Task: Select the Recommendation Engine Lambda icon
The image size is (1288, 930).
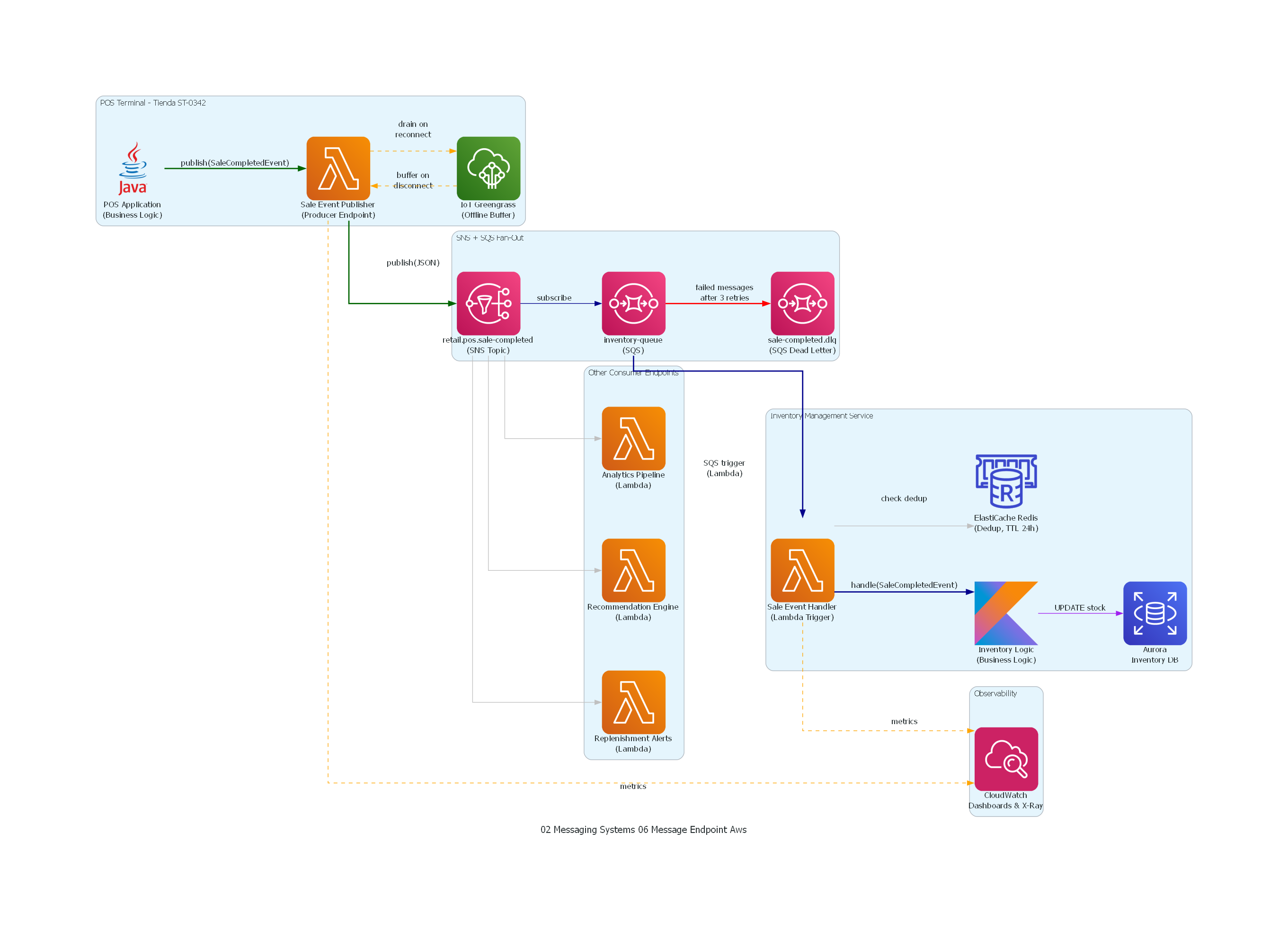Action: (x=633, y=570)
